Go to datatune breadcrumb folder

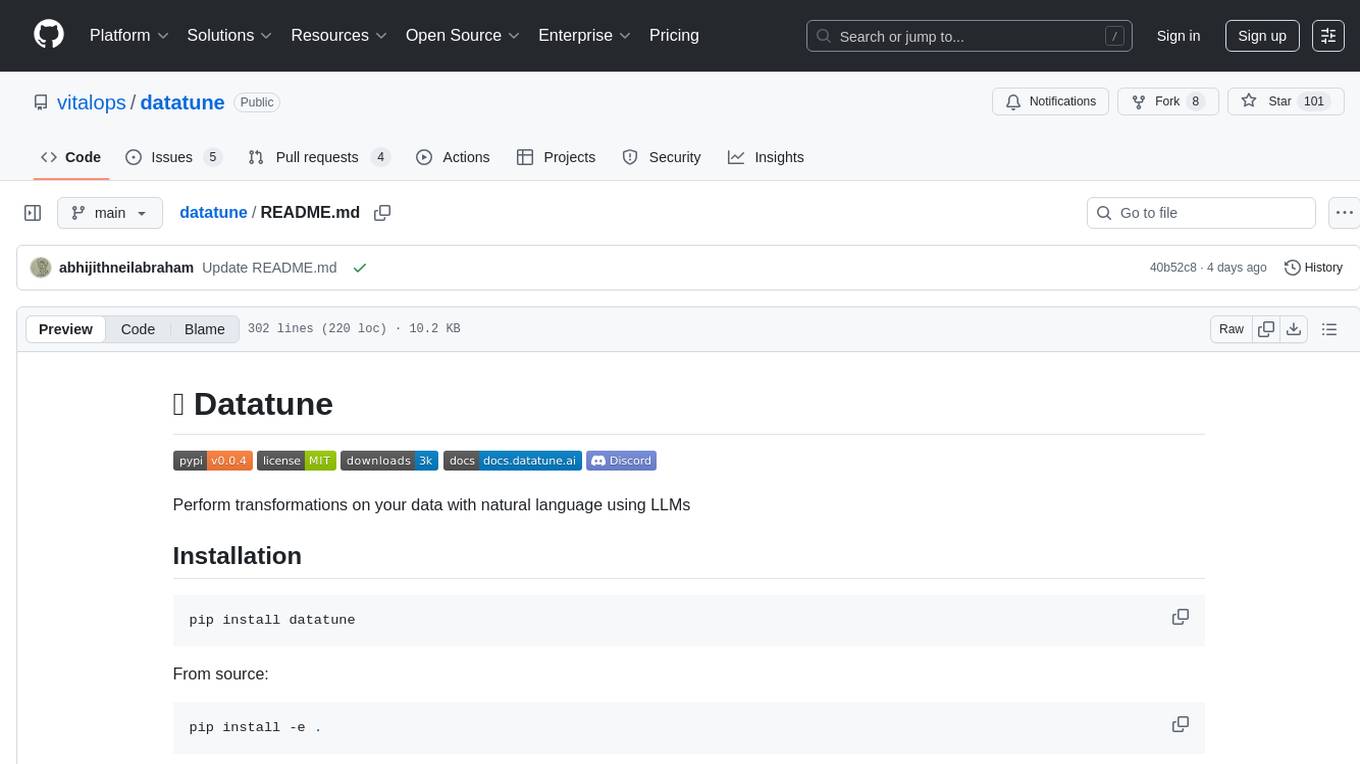coord(213,212)
